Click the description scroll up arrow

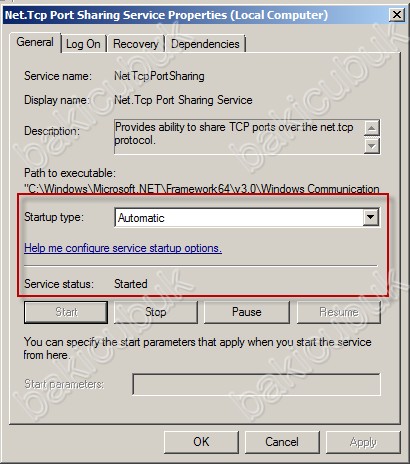click(x=372, y=128)
